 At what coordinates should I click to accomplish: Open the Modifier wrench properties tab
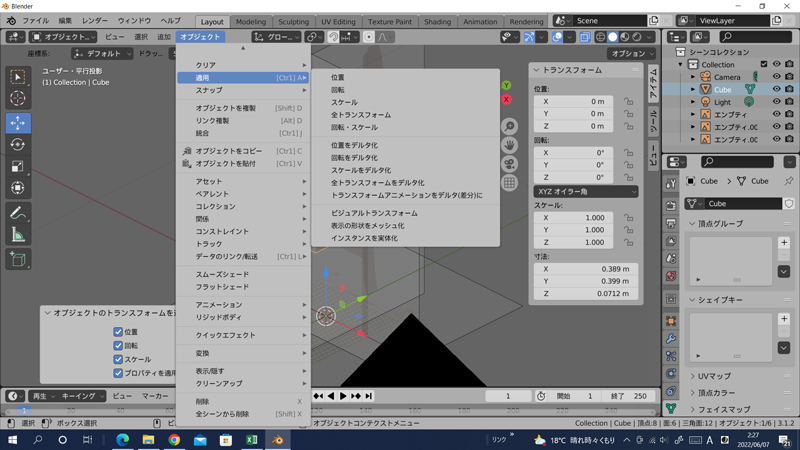[671, 338]
